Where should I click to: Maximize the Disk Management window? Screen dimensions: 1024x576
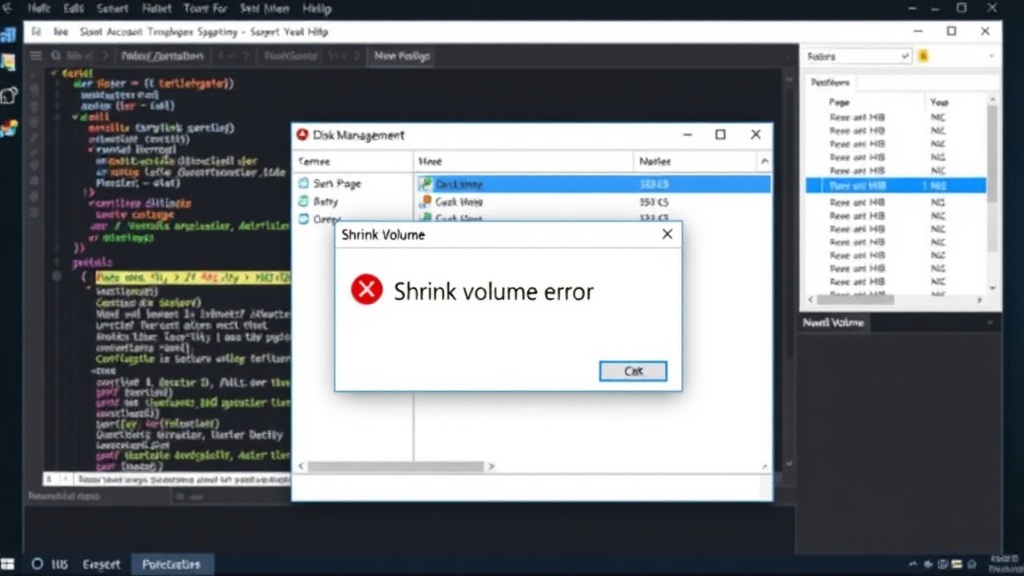[x=720, y=135]
